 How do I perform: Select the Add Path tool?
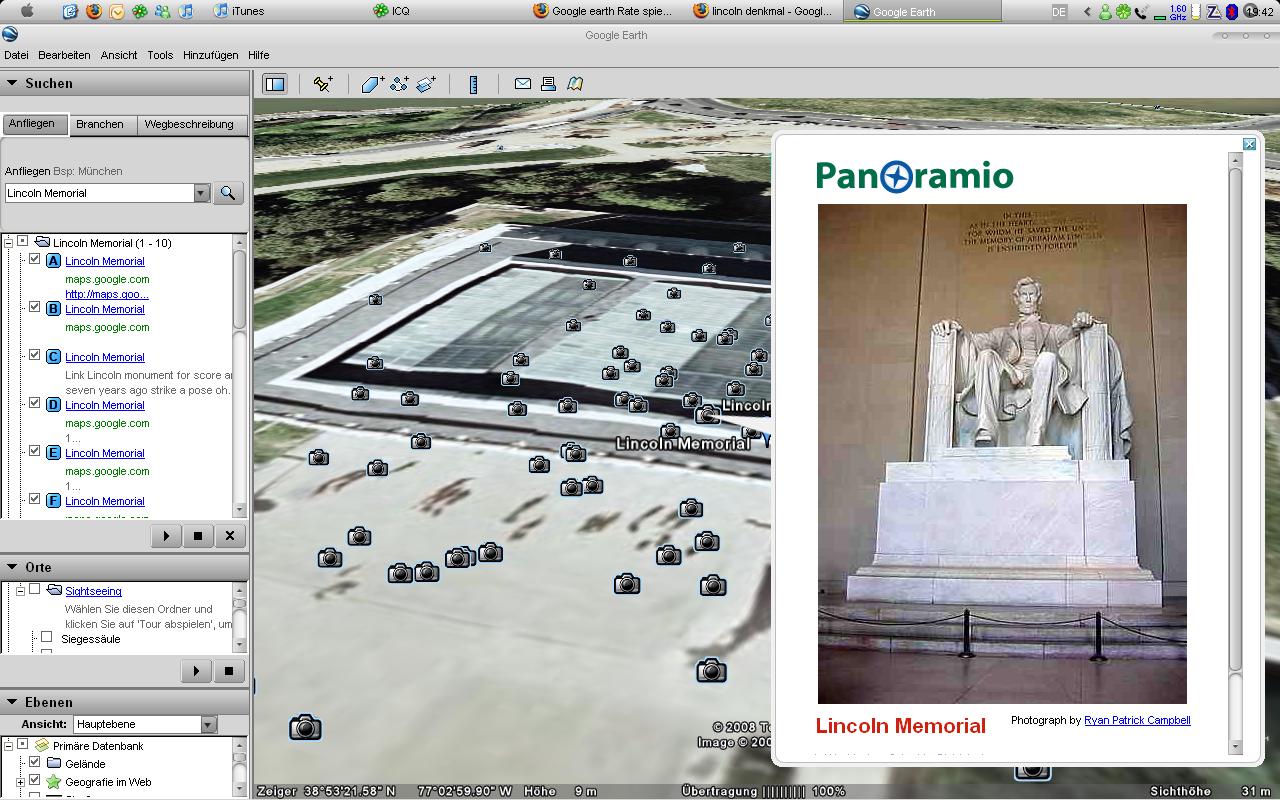(x=400, y=84)
